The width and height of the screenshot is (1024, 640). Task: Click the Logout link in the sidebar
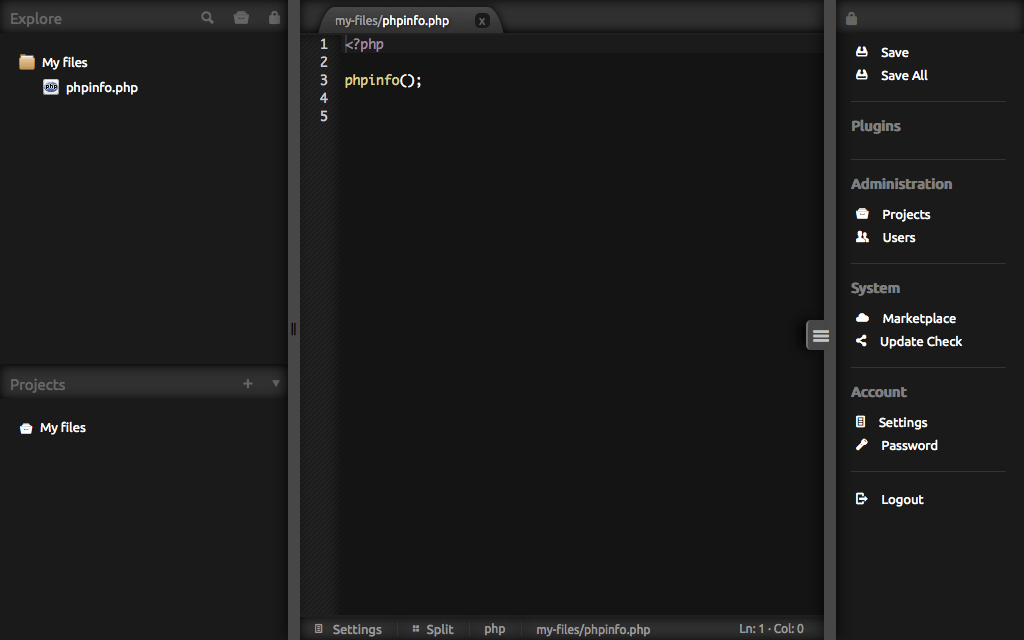pos(902,499)
